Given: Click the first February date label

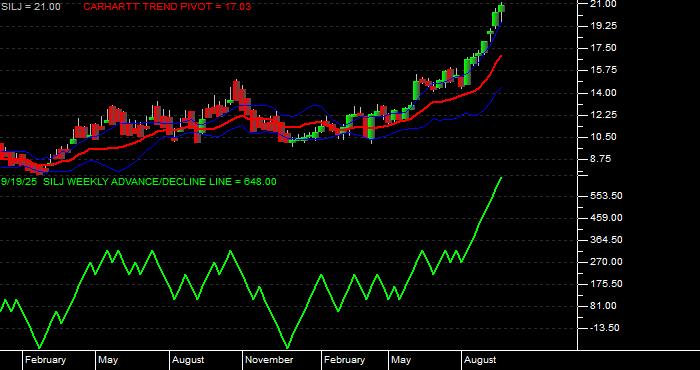Looking at the screenshot, I should (46, 360).
